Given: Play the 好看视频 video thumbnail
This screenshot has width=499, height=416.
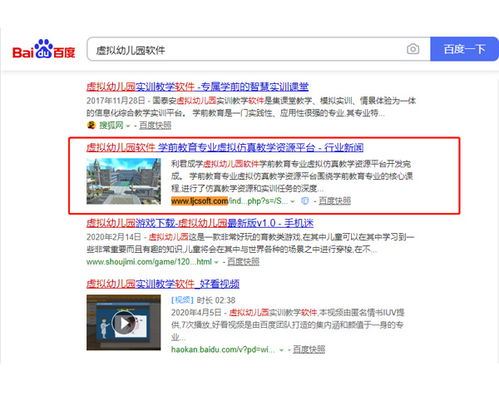Looking at the screenshot, I should coord(124,323).
